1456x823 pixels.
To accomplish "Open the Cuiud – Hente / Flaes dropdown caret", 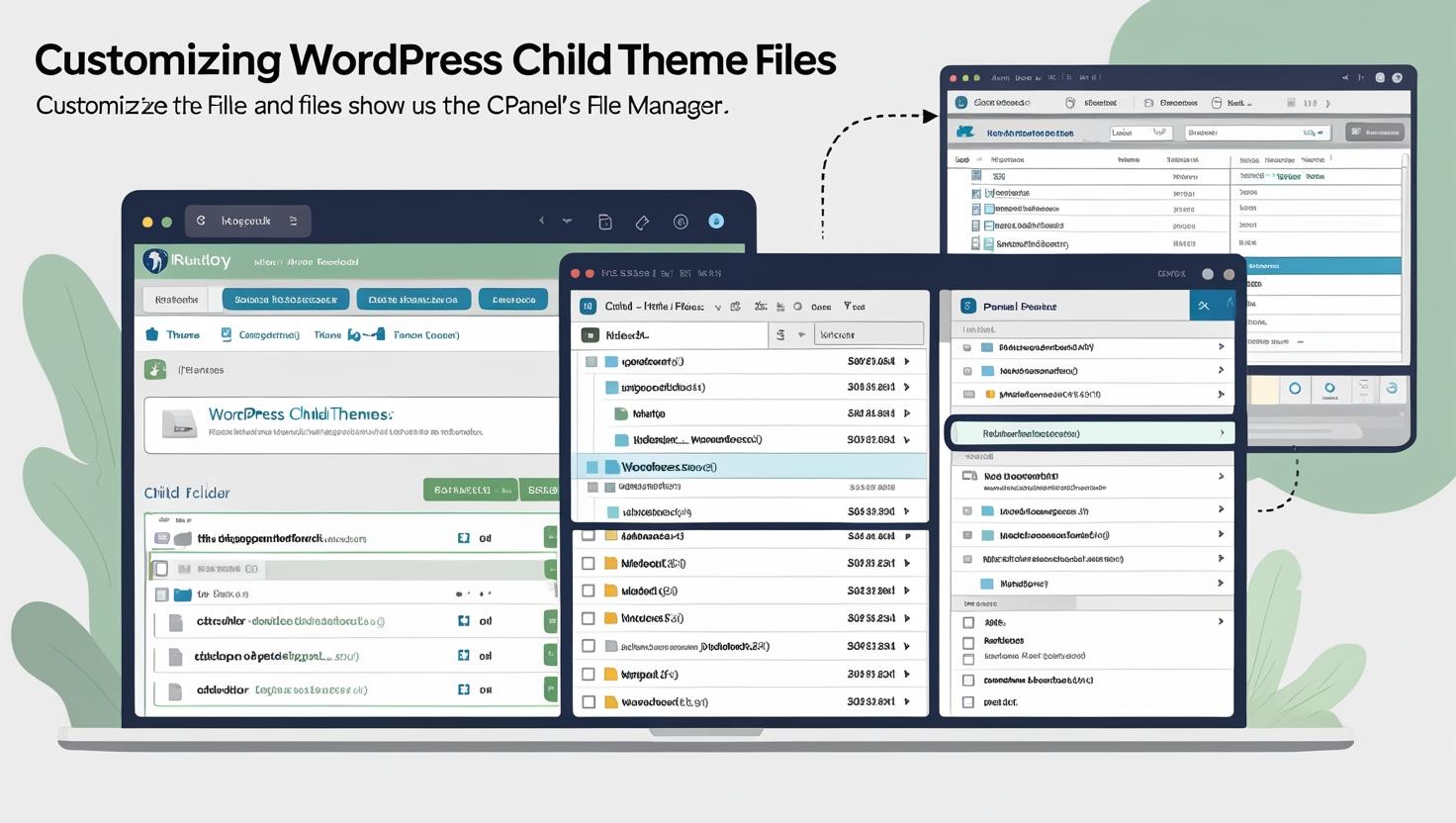I will (x=718, y=308).
